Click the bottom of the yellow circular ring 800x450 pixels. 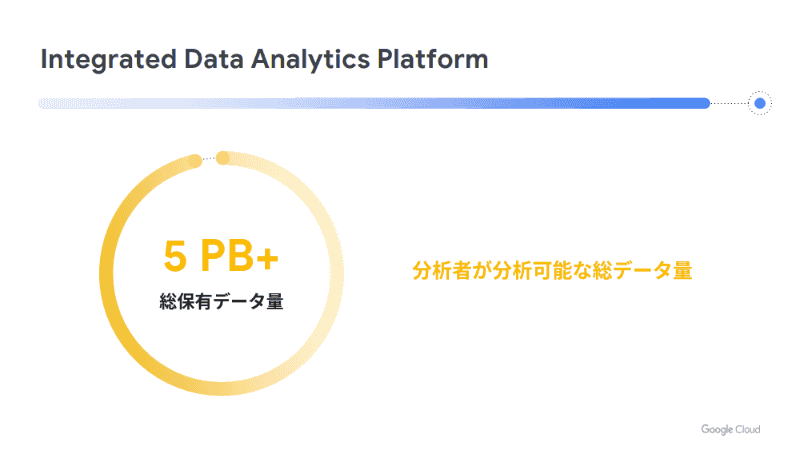click(221, 387)
